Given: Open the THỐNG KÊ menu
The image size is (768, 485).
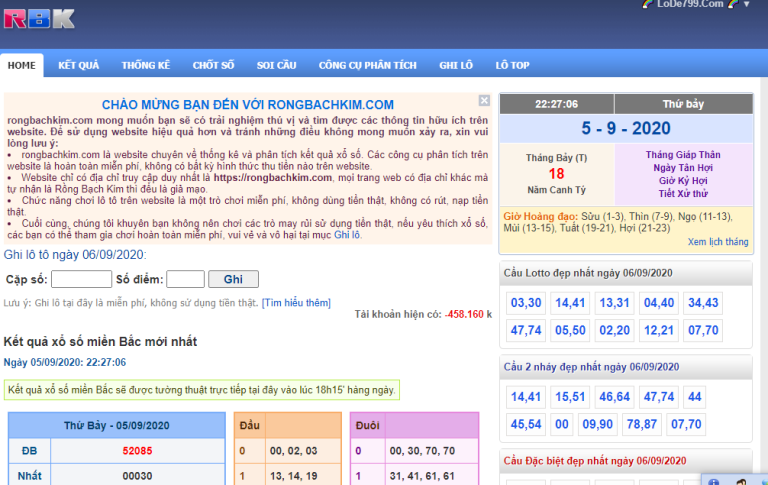Looking at the screenshot, I should coord(145,65).
